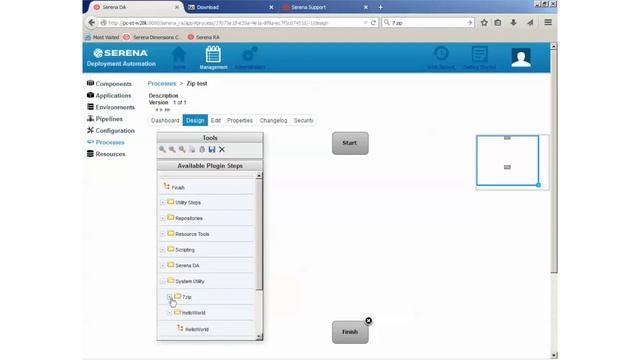Open browser downloads arrow icon
This screenshot has width=640, height=360.
(513, 23)
